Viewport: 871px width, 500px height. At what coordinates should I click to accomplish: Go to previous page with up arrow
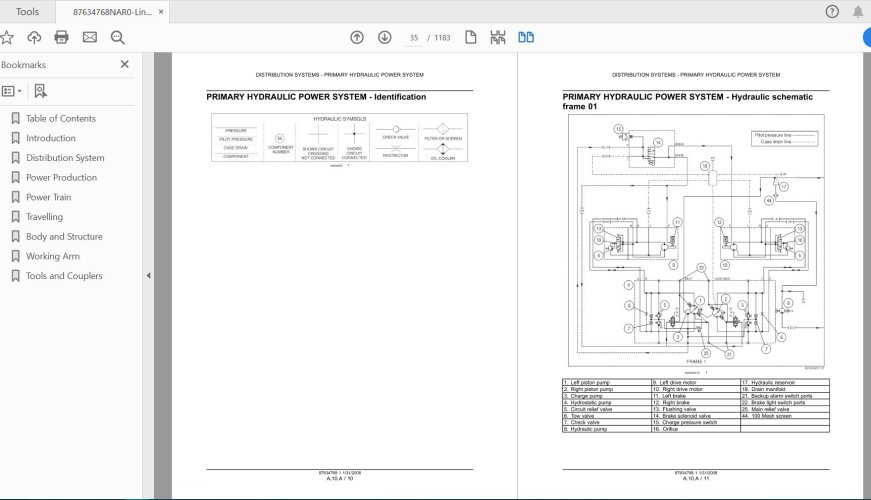357,38
